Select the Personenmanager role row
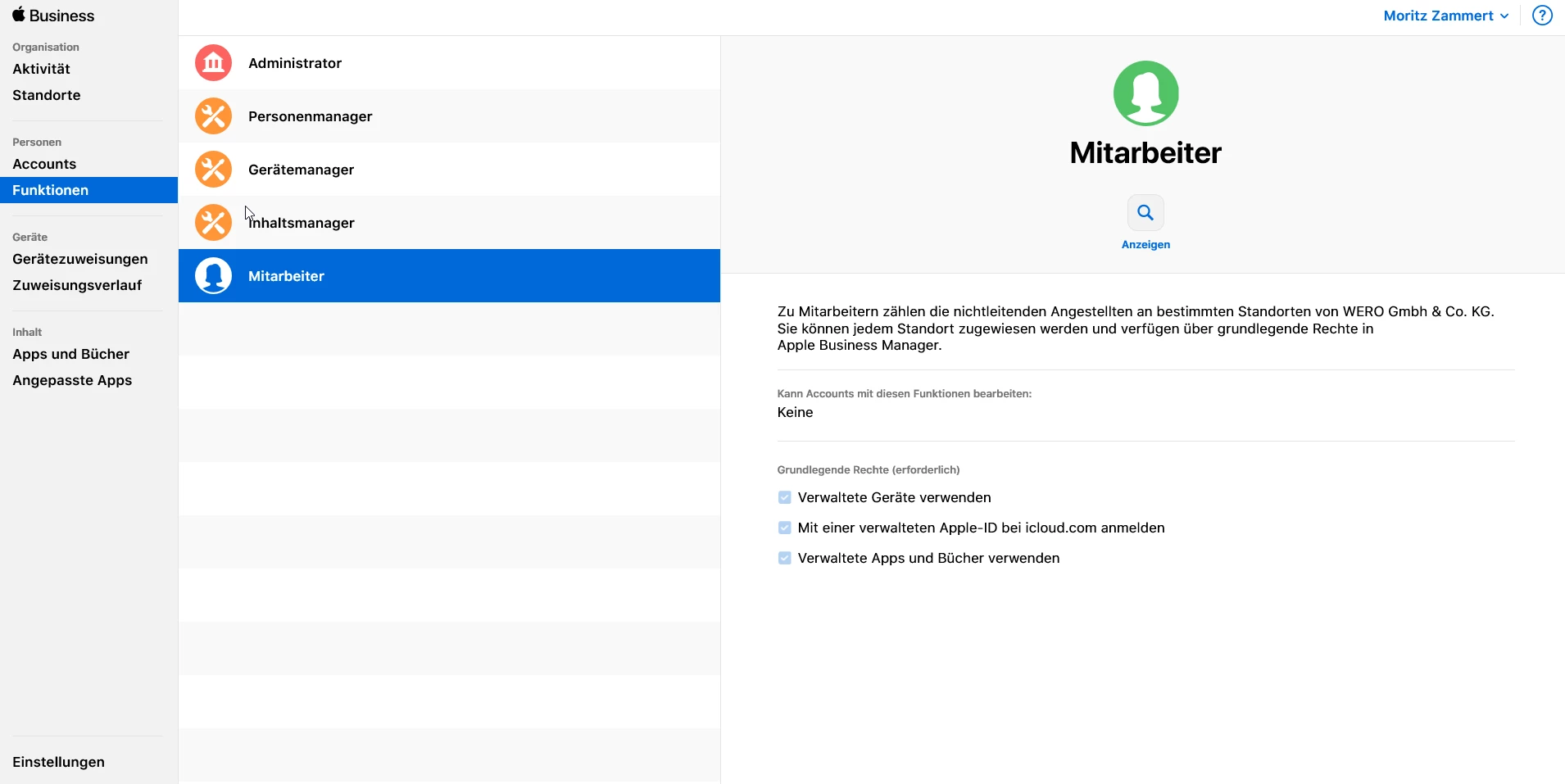Image resolution: width=1565 pixels, height=784 pixels. coord(449,116)
